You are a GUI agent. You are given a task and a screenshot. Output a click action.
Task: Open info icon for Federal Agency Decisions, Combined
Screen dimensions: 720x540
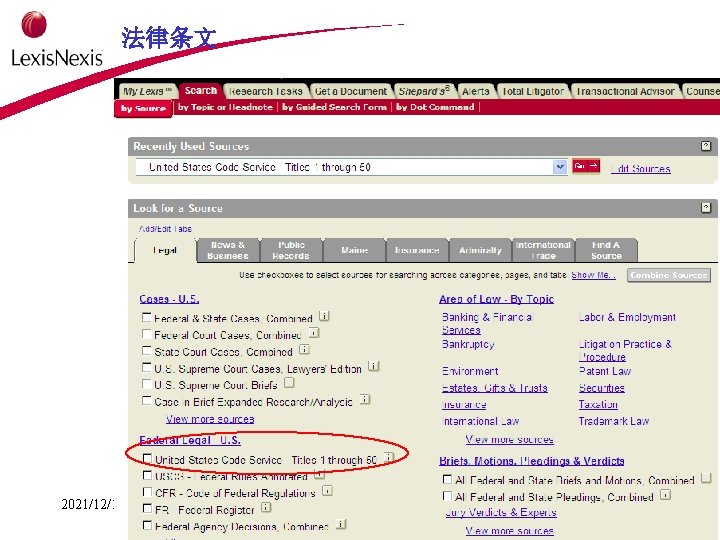(x=341, y=524)
